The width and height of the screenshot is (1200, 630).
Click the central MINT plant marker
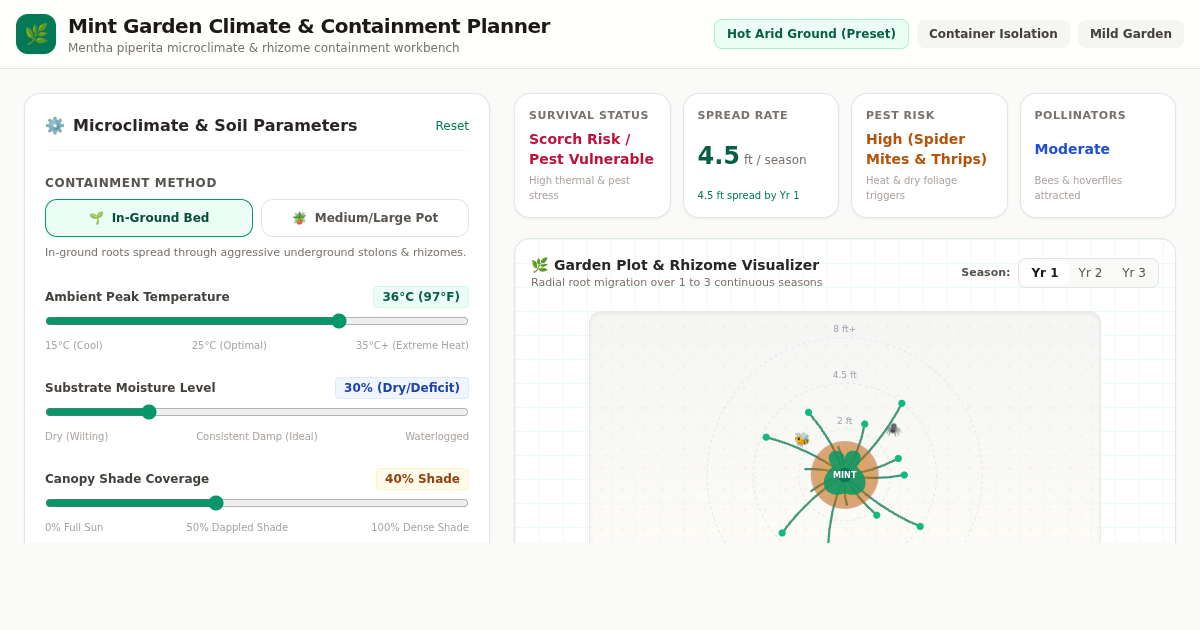point(845,475)
